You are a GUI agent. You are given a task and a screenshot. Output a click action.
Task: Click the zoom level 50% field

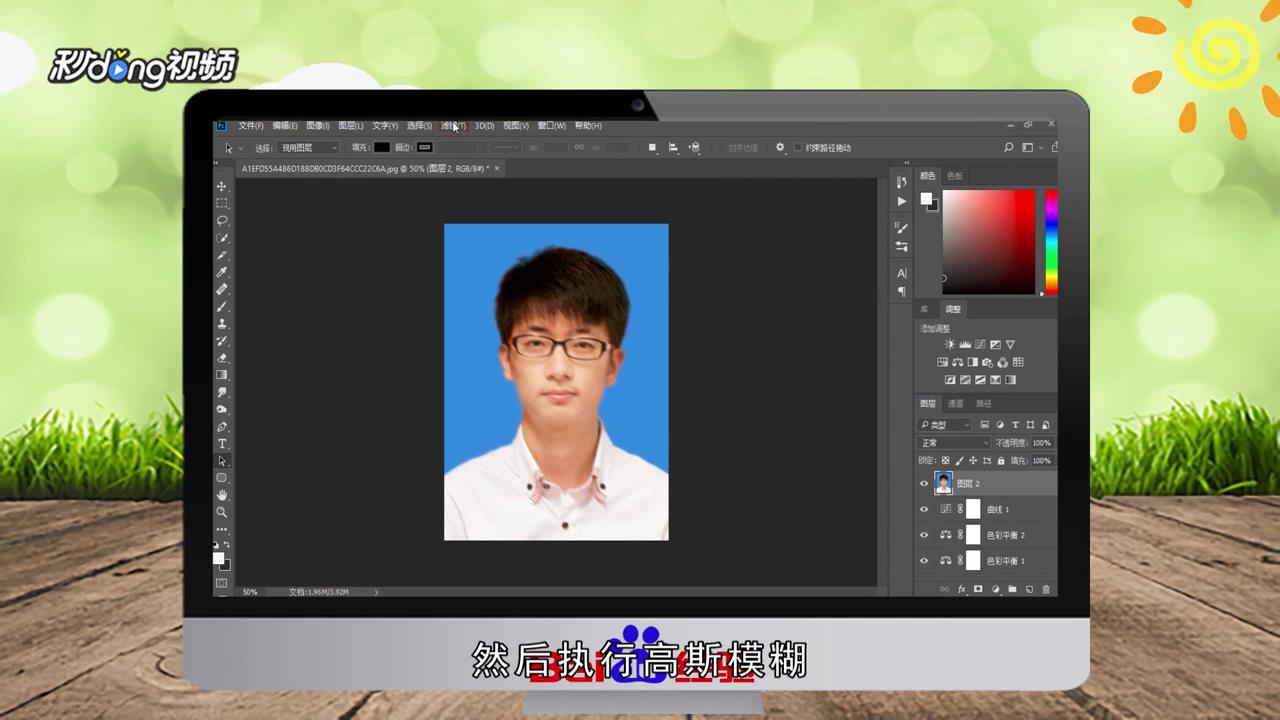coord(250,592)
